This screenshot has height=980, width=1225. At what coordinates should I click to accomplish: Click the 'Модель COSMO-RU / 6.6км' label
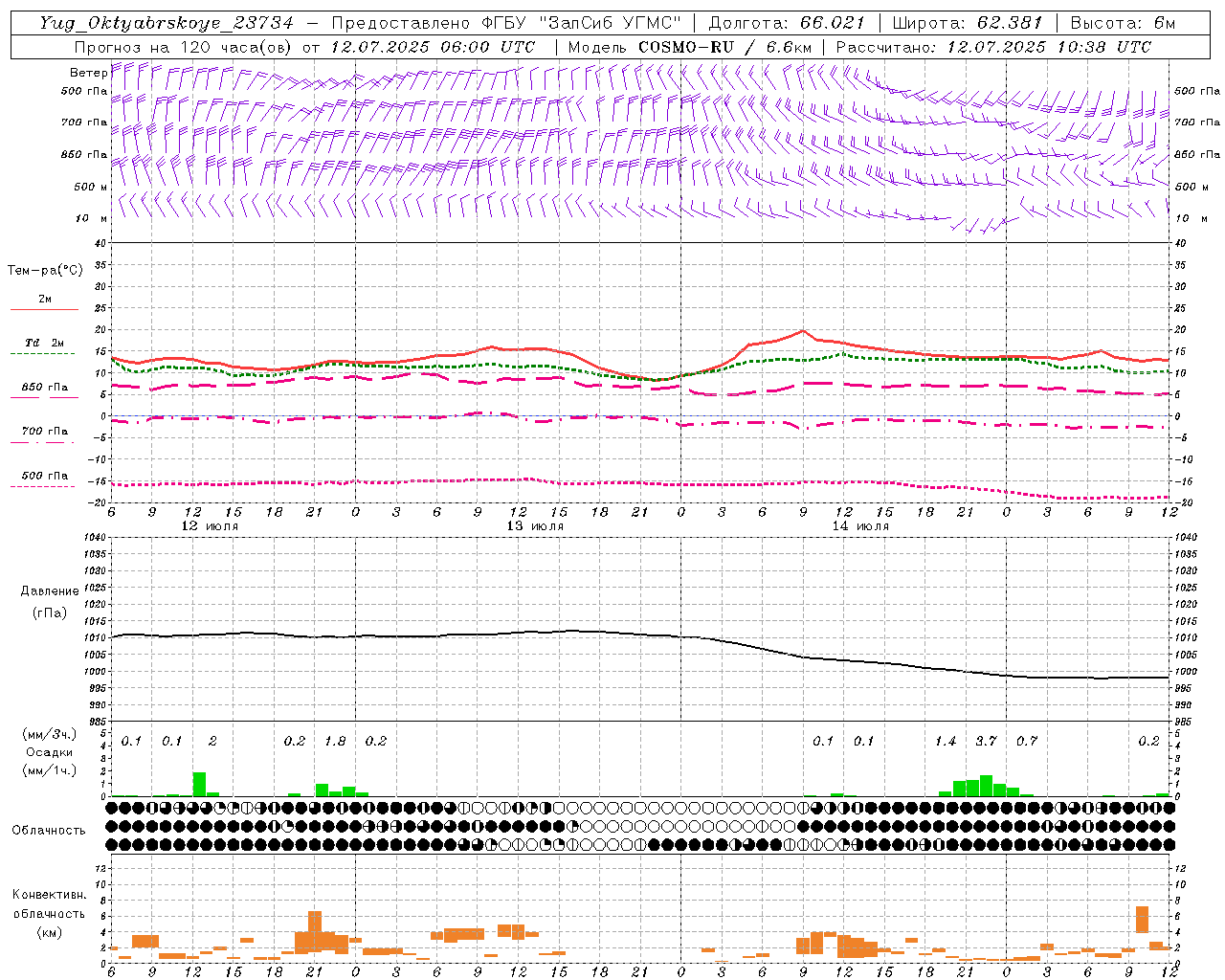click(x=689, y=47)
